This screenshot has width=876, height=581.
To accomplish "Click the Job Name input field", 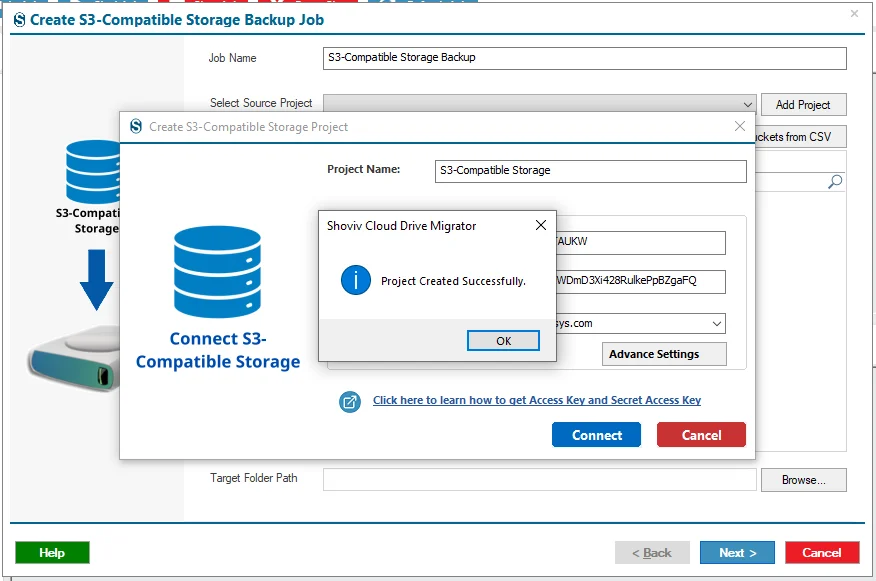I will click(584, 58).
